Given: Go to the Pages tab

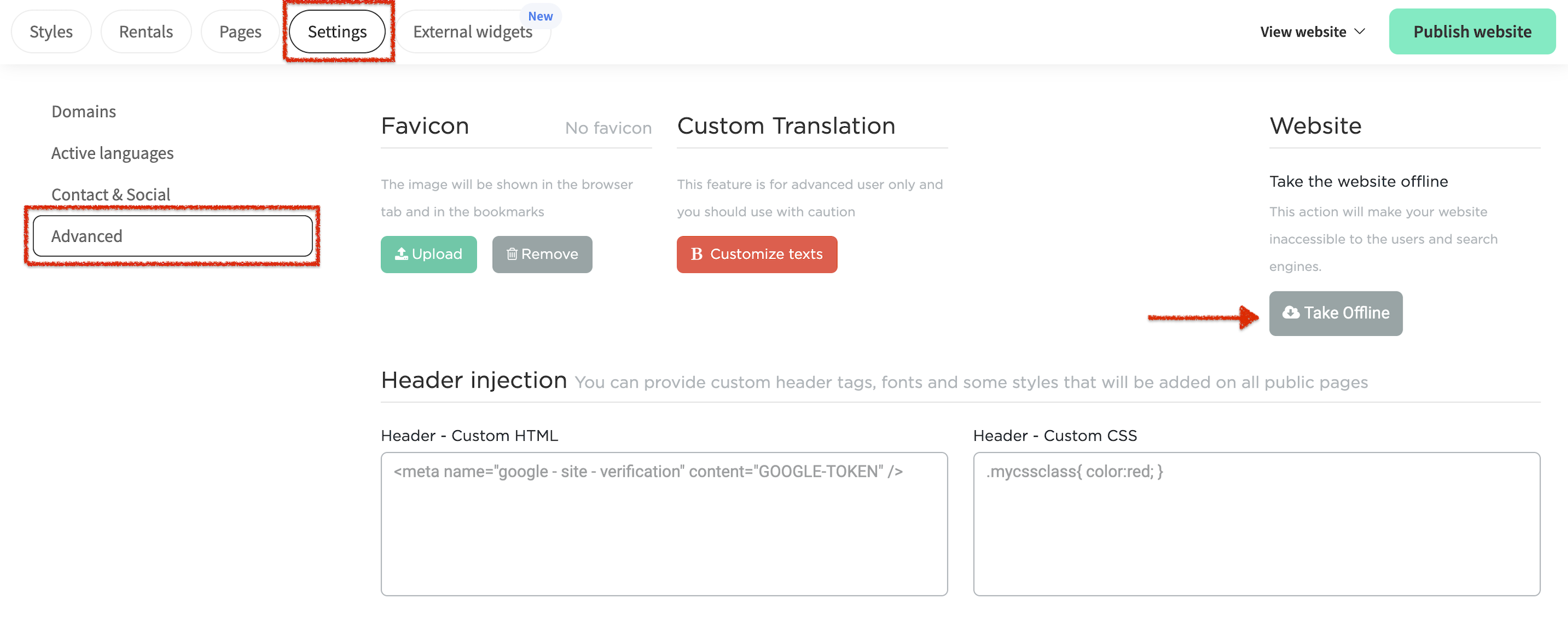Looking at the screenshot, I should (x=240, y=31).
